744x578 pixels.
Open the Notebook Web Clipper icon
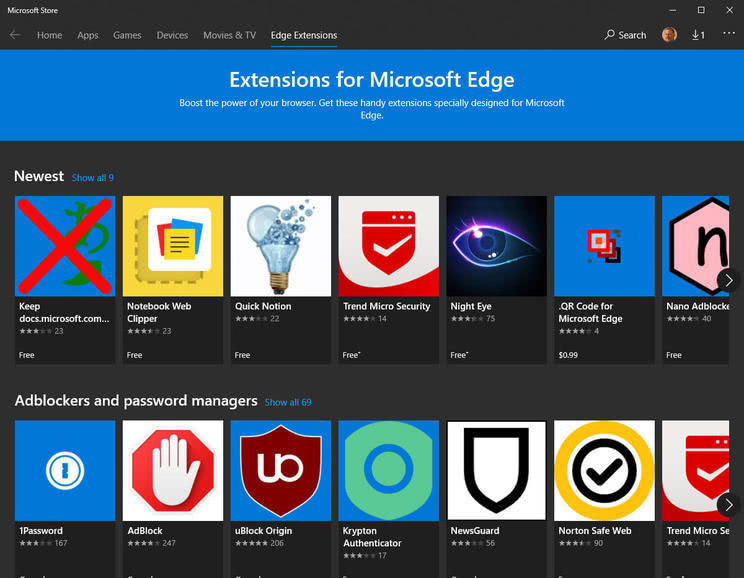click(x=172, y=246)
